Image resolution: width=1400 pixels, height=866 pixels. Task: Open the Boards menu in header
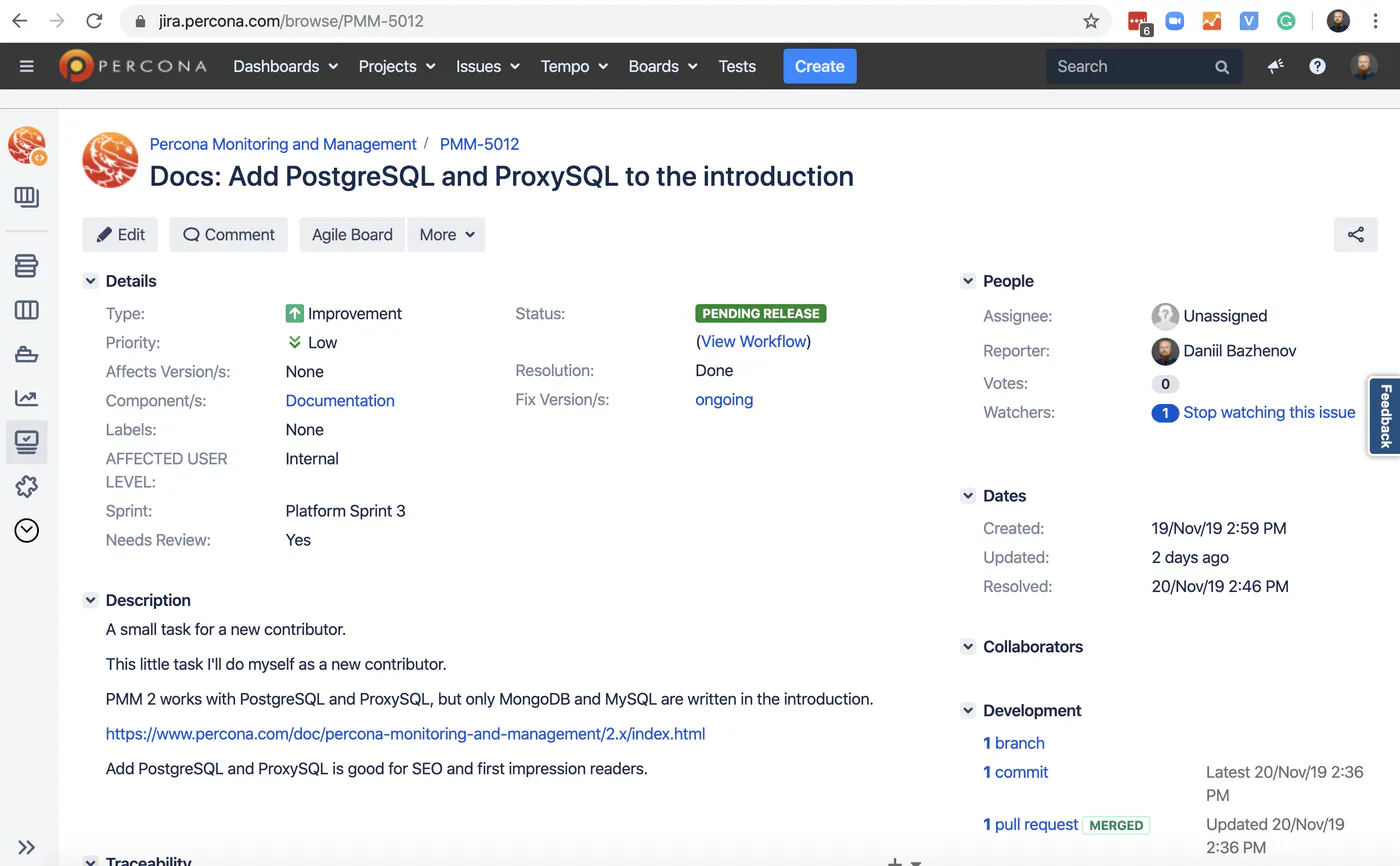664,66
